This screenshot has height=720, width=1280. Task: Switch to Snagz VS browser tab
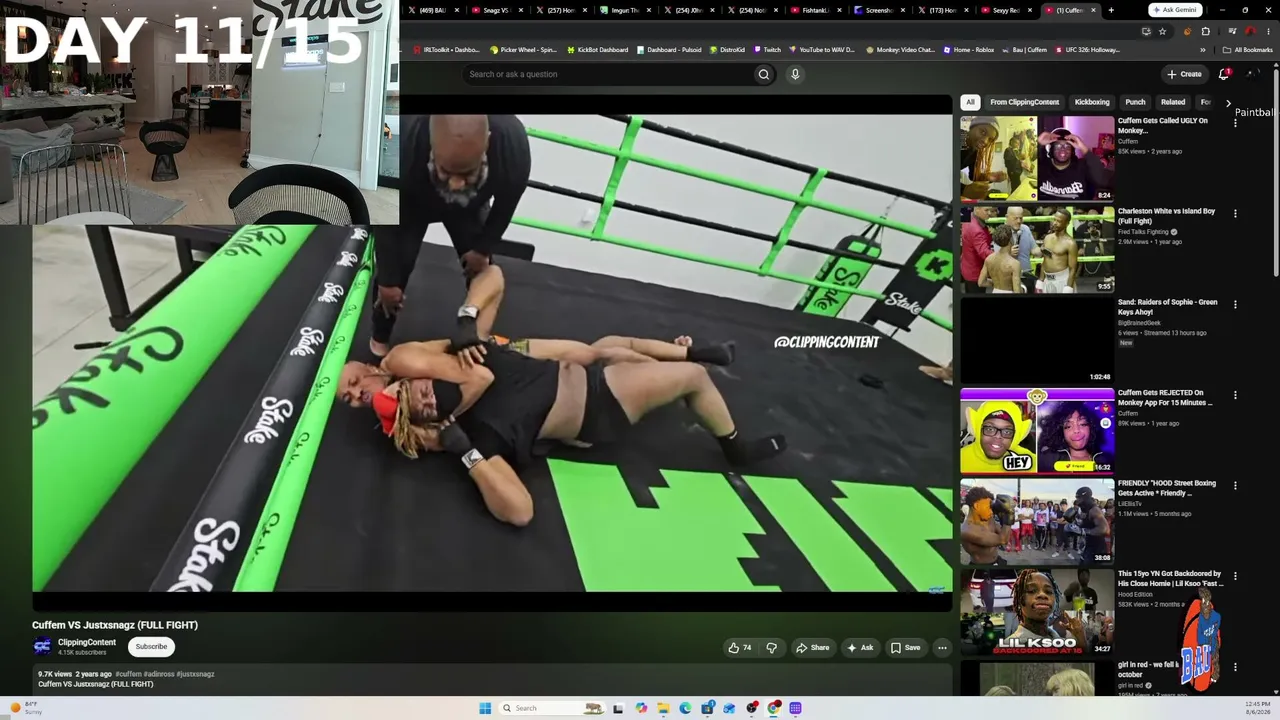[496, 10]
